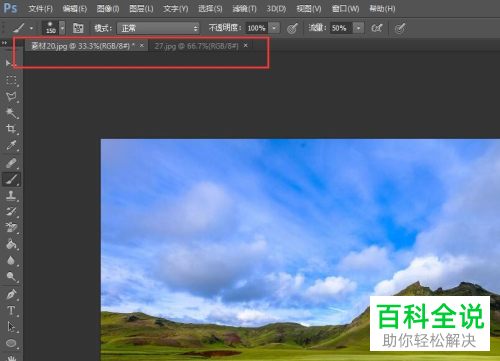Toggle pressure for size button
Screen dimensions: 500x361
coord(400,28)
